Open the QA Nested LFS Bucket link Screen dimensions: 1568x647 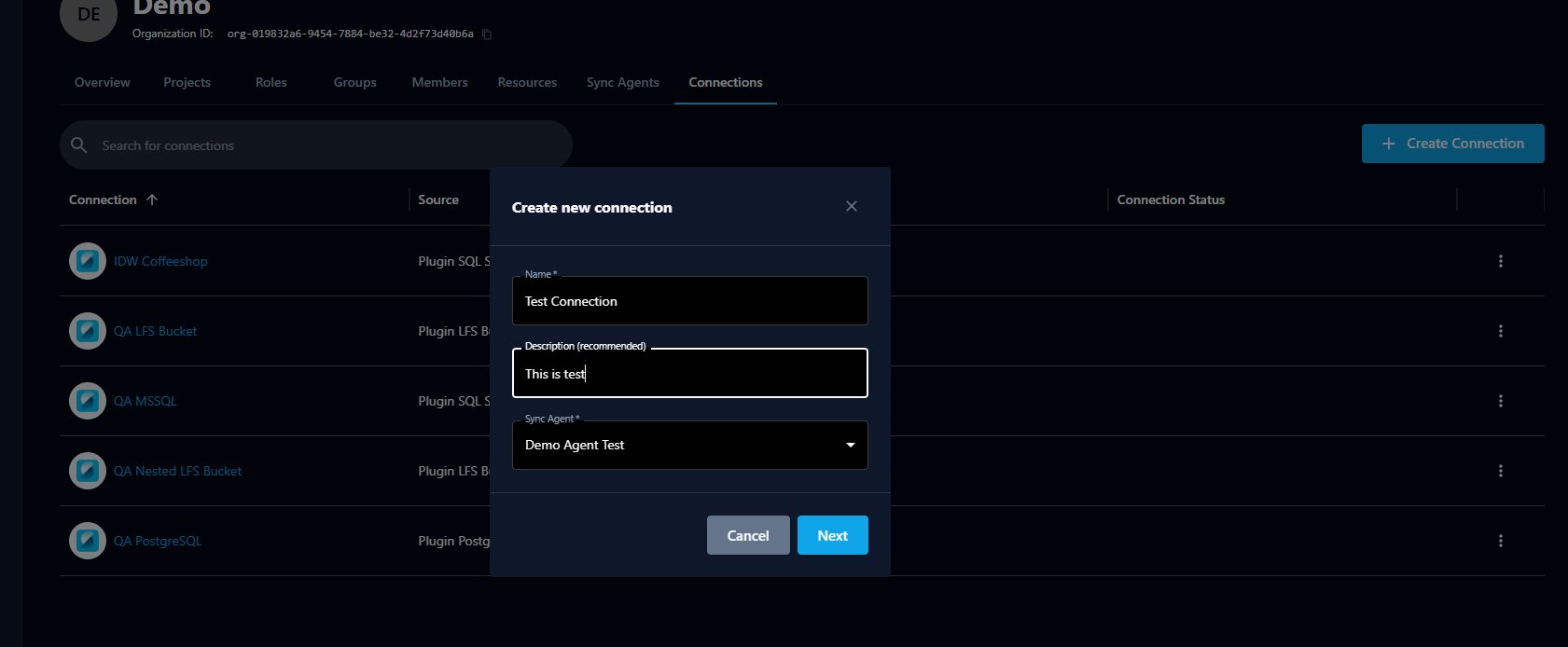click(177, 471)
